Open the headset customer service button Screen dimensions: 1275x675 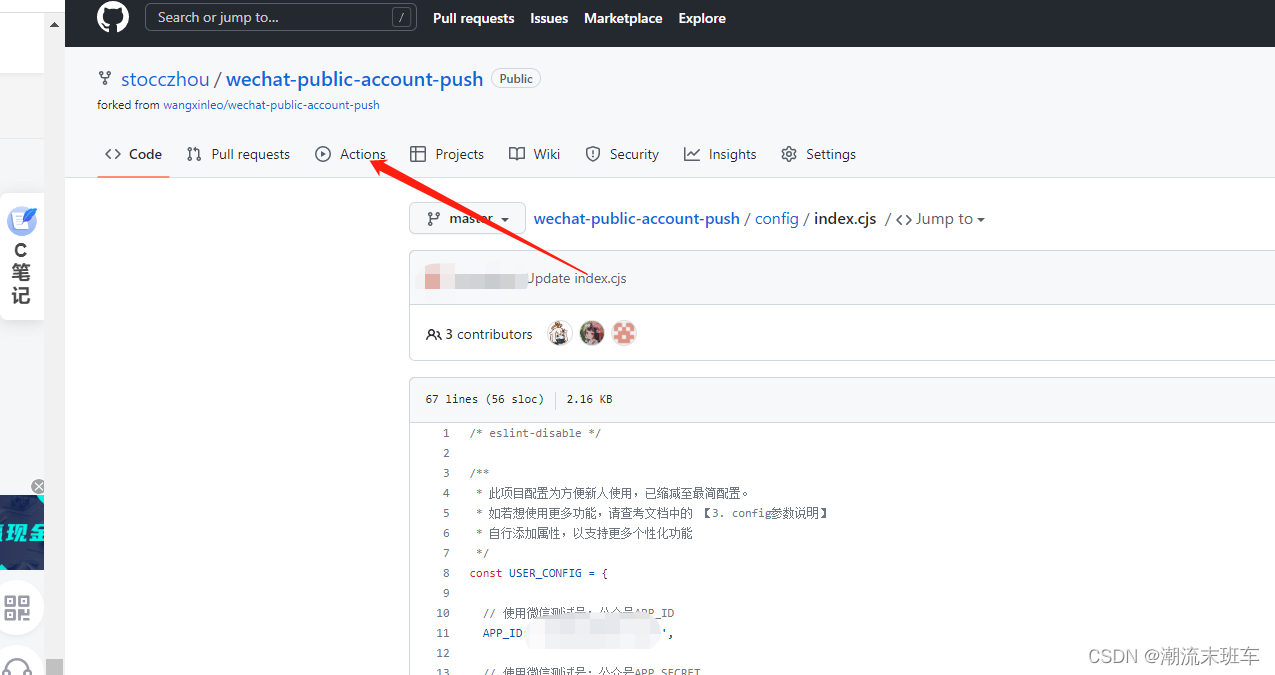tap(17, 664)
